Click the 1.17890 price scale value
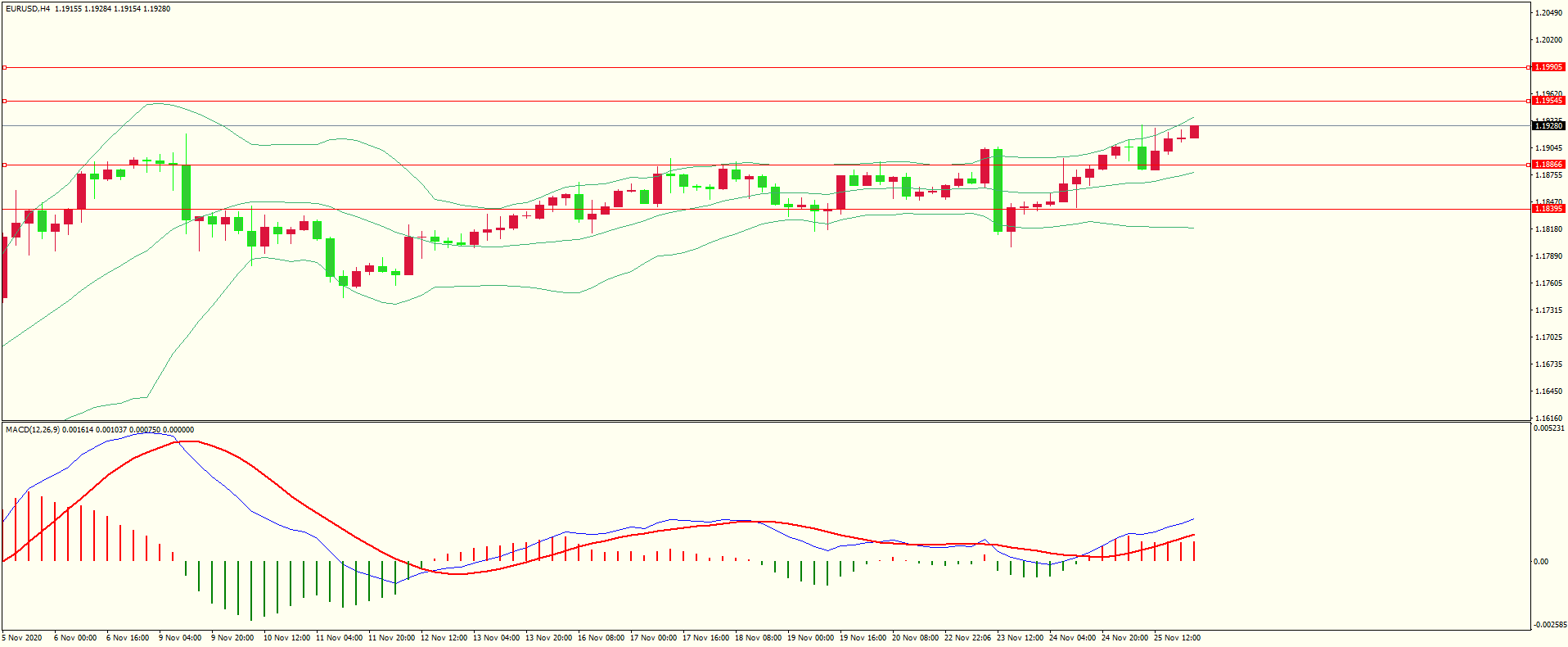The height and width of the screenshot is (647, 1568). click(x=1548, y=256)
